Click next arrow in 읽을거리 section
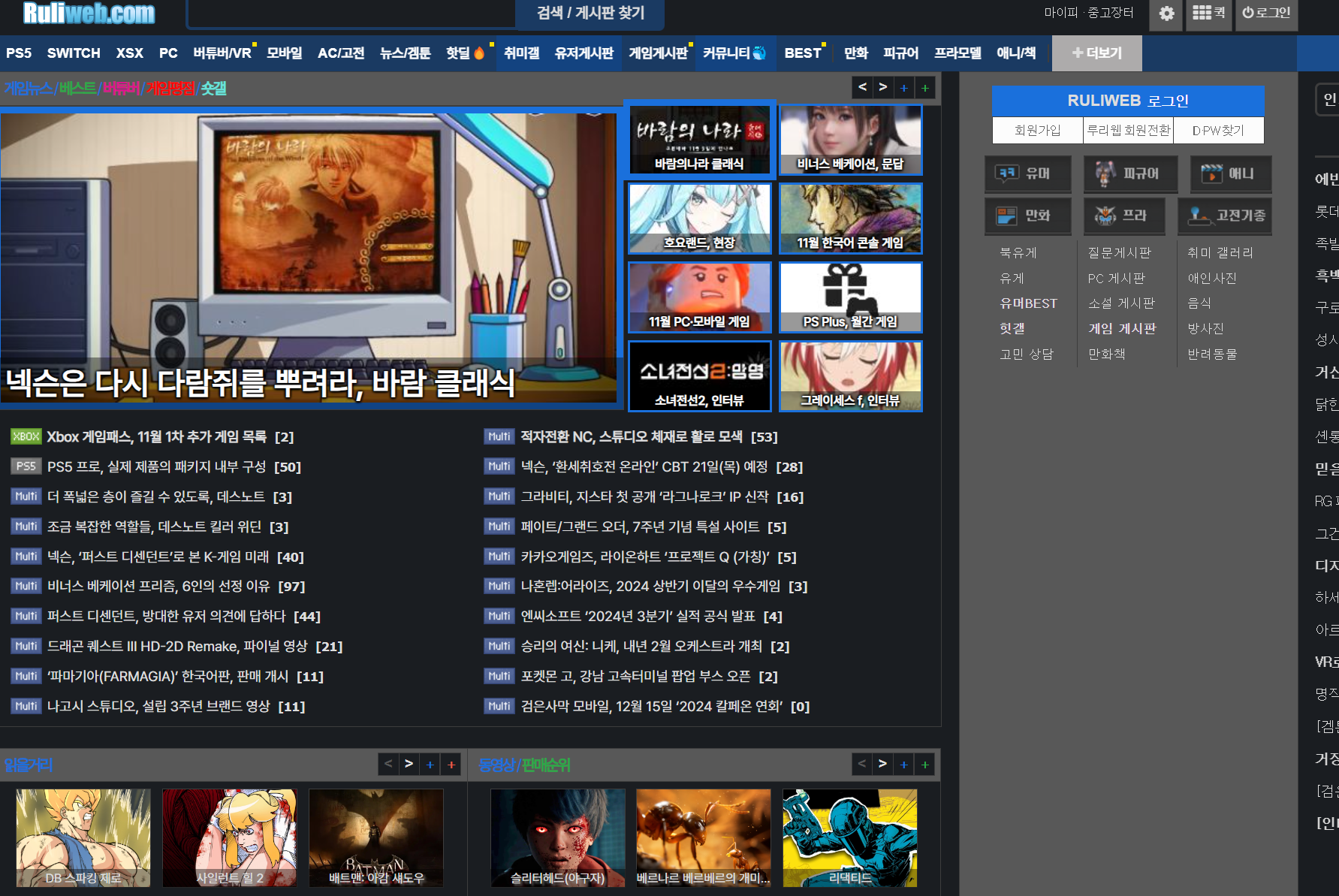 409,765
